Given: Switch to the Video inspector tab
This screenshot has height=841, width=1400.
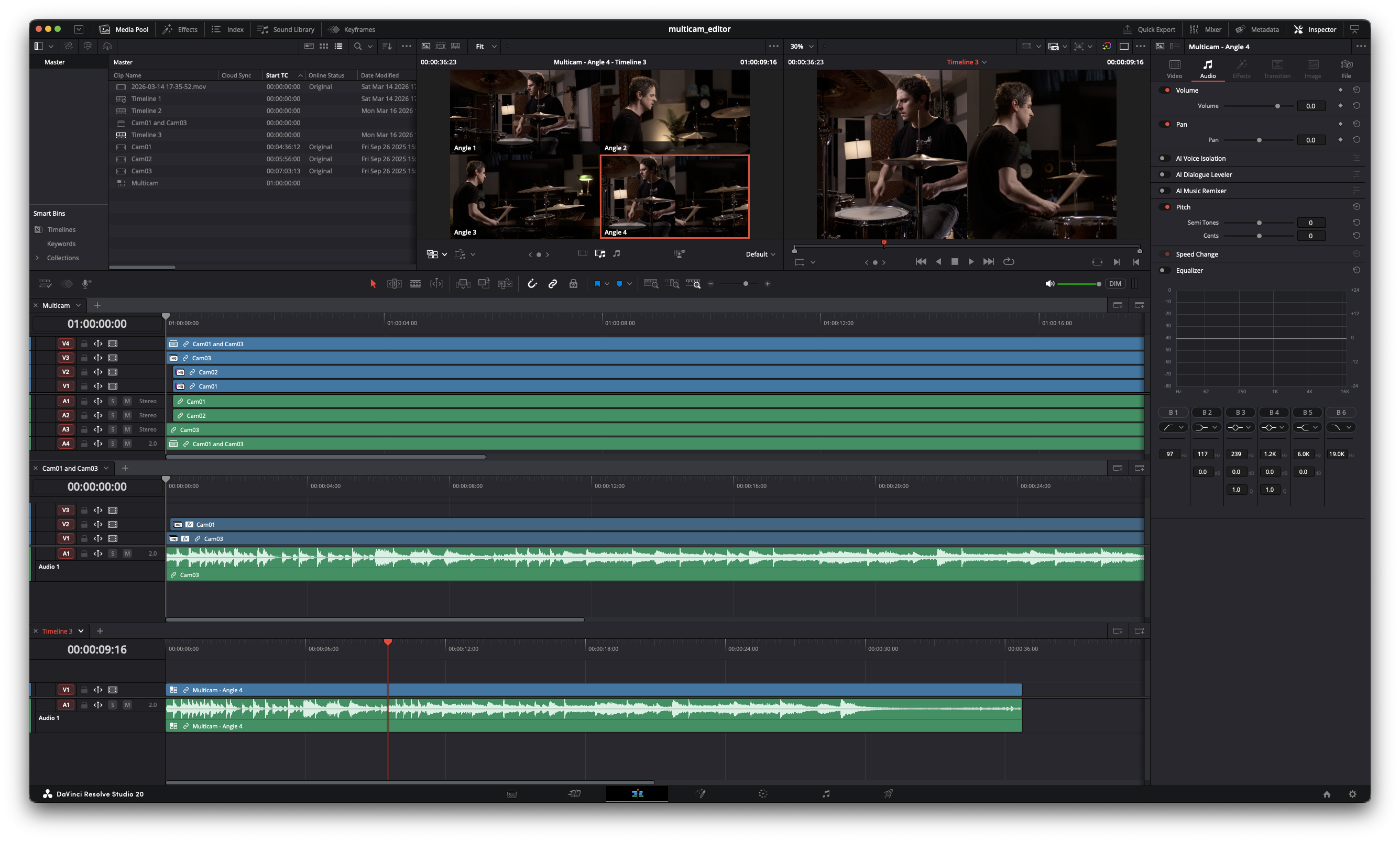Looking at the screenshot, I should pyautogui.click(x=1174, y=69).
